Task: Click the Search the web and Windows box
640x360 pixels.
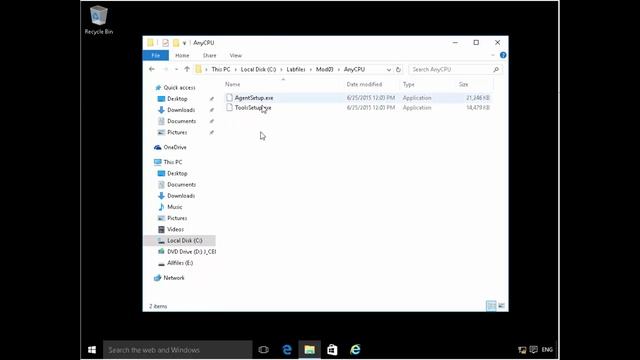Action: 178,350
